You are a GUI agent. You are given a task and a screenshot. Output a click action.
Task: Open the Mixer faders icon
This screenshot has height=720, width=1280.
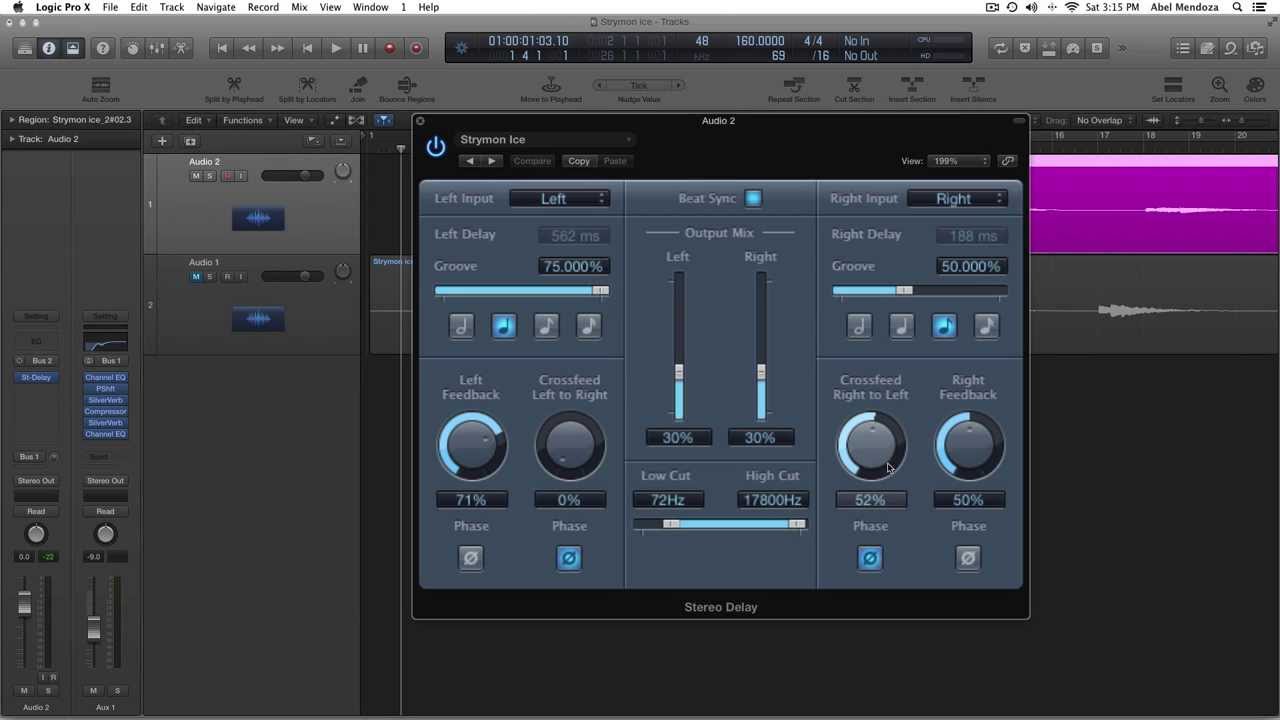click(x=157, y=48)
